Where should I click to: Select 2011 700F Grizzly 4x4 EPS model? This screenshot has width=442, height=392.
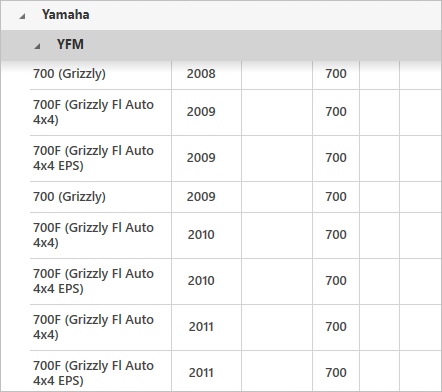93,373
